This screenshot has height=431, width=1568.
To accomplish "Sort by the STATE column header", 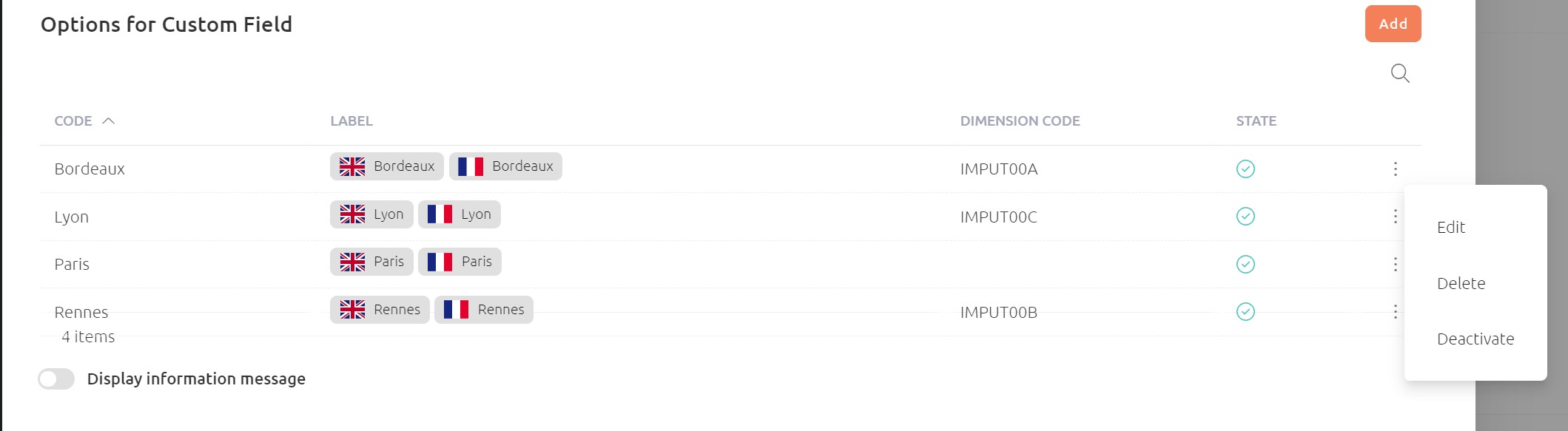I will 1256,121.
